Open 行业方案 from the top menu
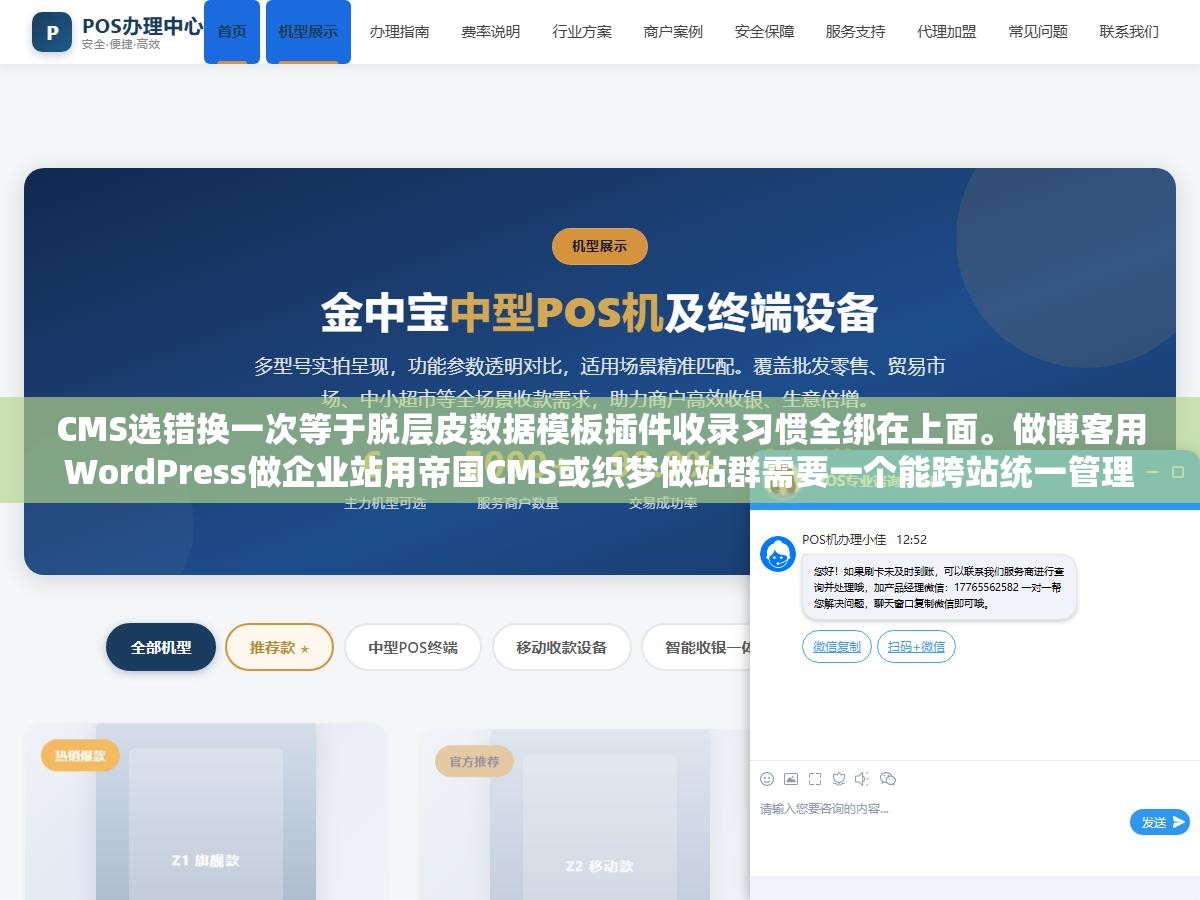Viewport: 1200px width, 900px height. pyautogui.click(x=582, y=32)
